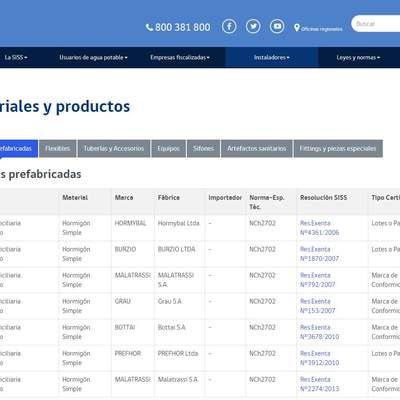This screenshot has height=400, width=400.
Task: Expand Leyes y normas menu
Action: tap(358, 57)
